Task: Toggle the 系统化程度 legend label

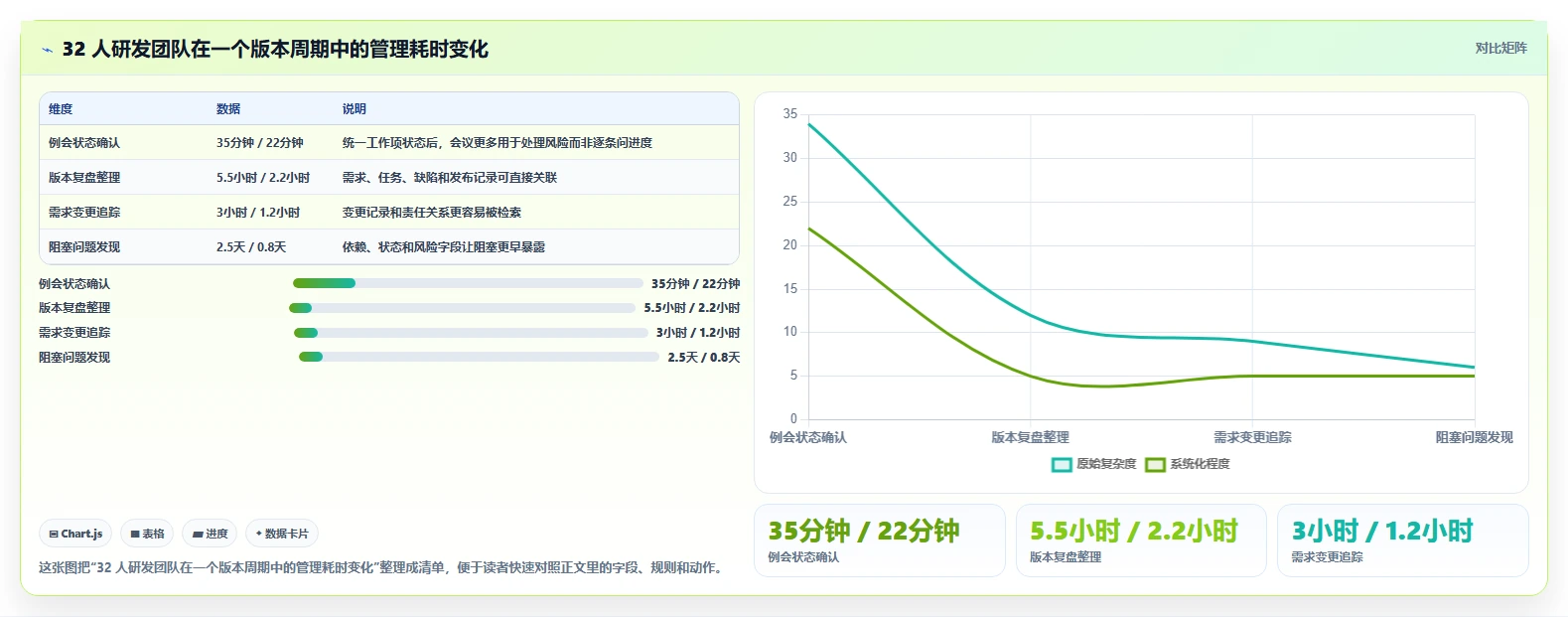Action: [1200, 464]
